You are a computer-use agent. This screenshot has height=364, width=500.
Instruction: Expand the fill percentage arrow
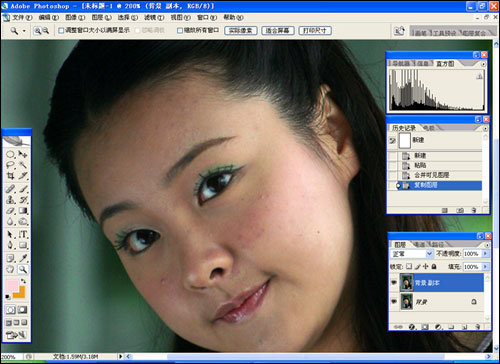[485, 267]
